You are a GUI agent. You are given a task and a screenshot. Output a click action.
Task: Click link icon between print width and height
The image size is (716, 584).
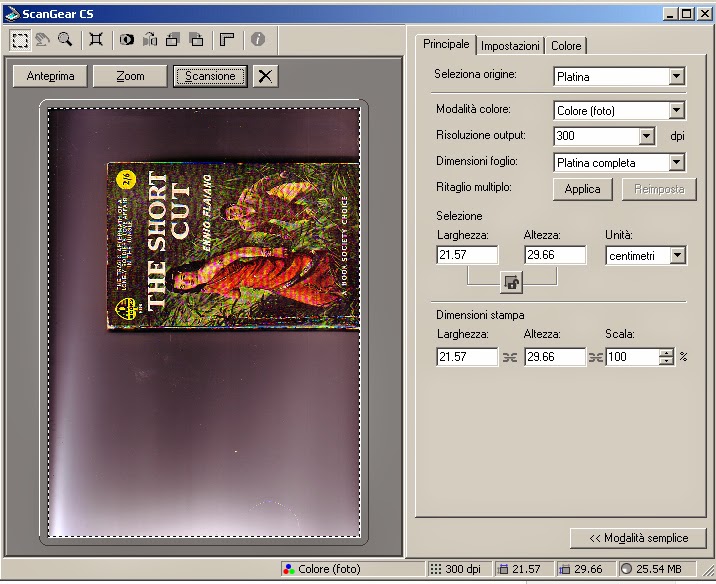pyautogui.click(x=510, y=357)
